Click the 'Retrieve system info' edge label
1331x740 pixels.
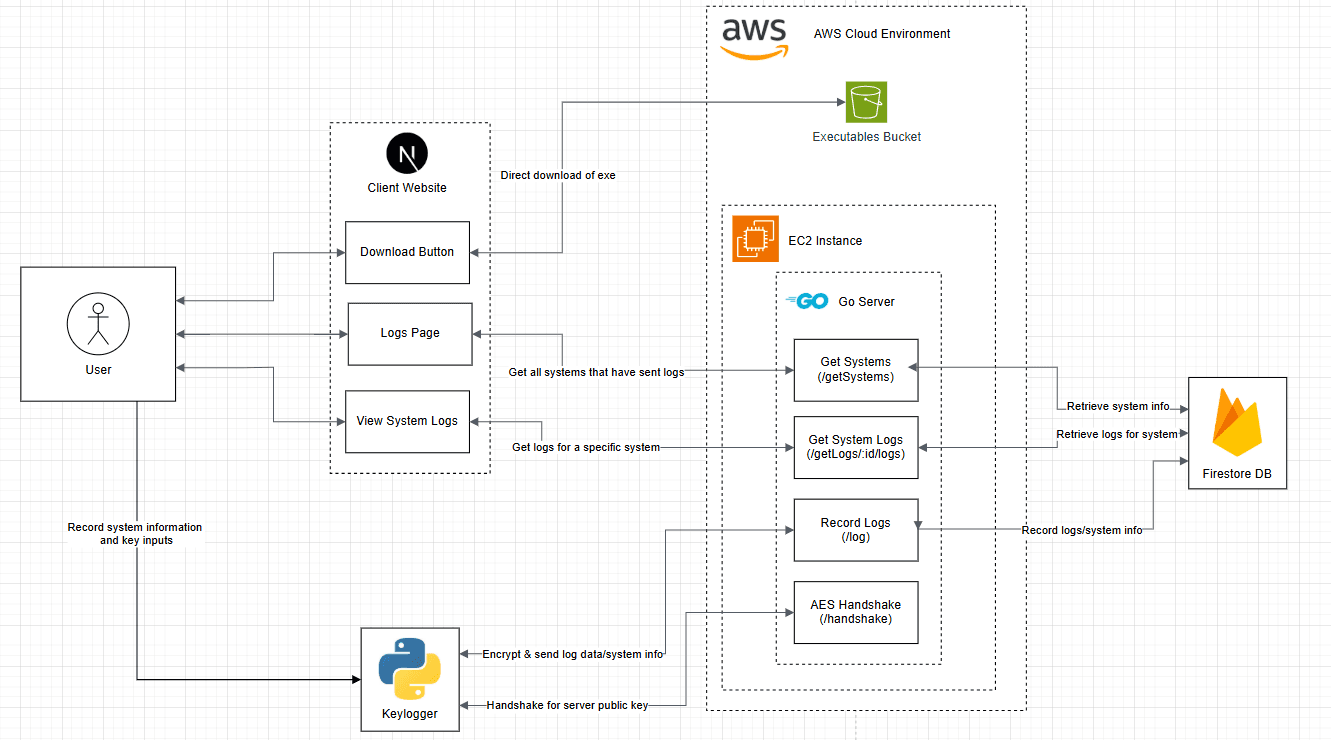pos(1117,406)
